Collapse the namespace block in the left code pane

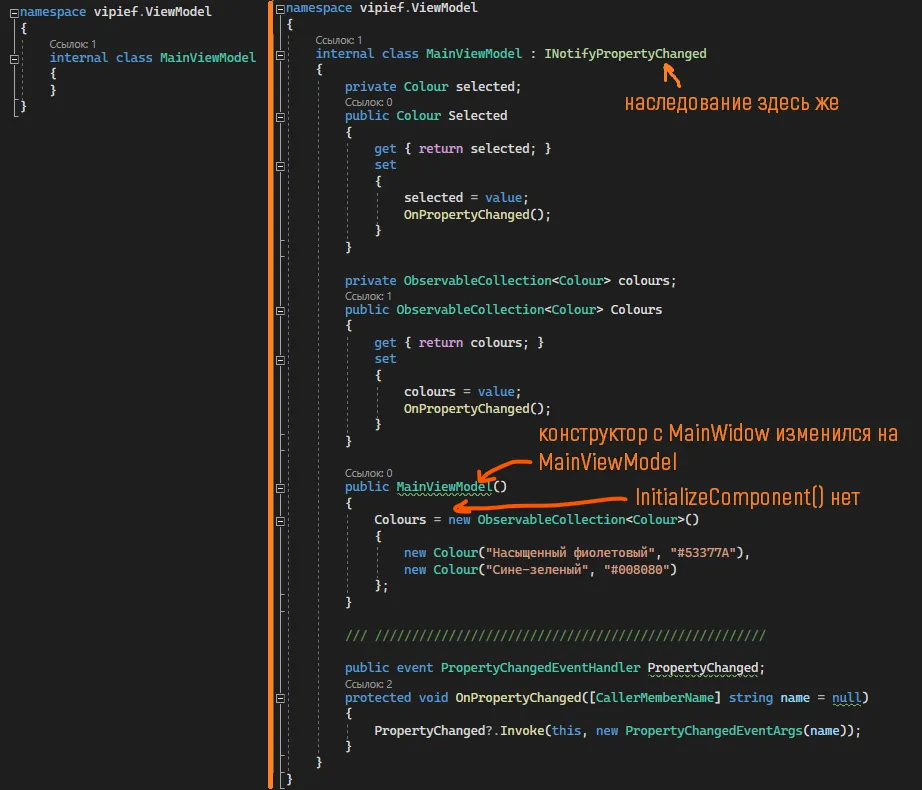click(14, 13)
